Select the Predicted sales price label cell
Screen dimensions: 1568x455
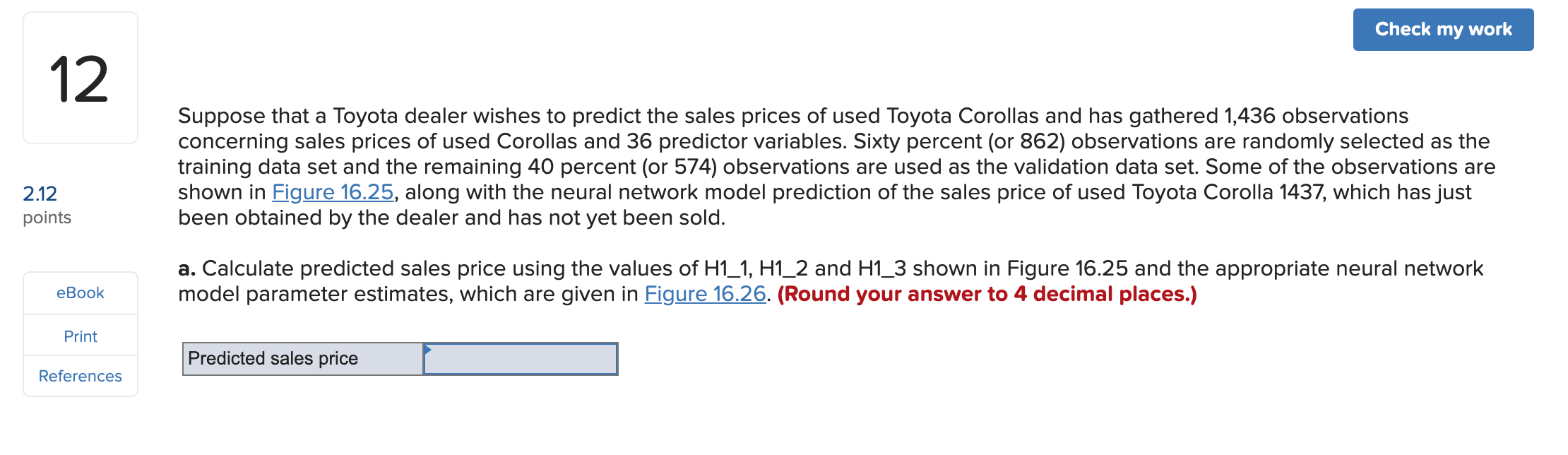[x=302, y=358]
